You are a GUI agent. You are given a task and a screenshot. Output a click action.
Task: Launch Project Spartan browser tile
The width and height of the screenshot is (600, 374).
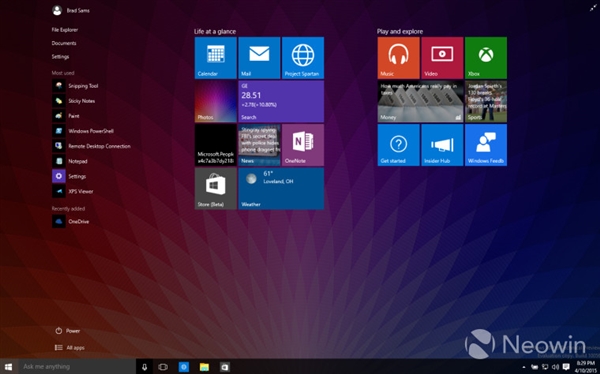(x=303, y=58)
